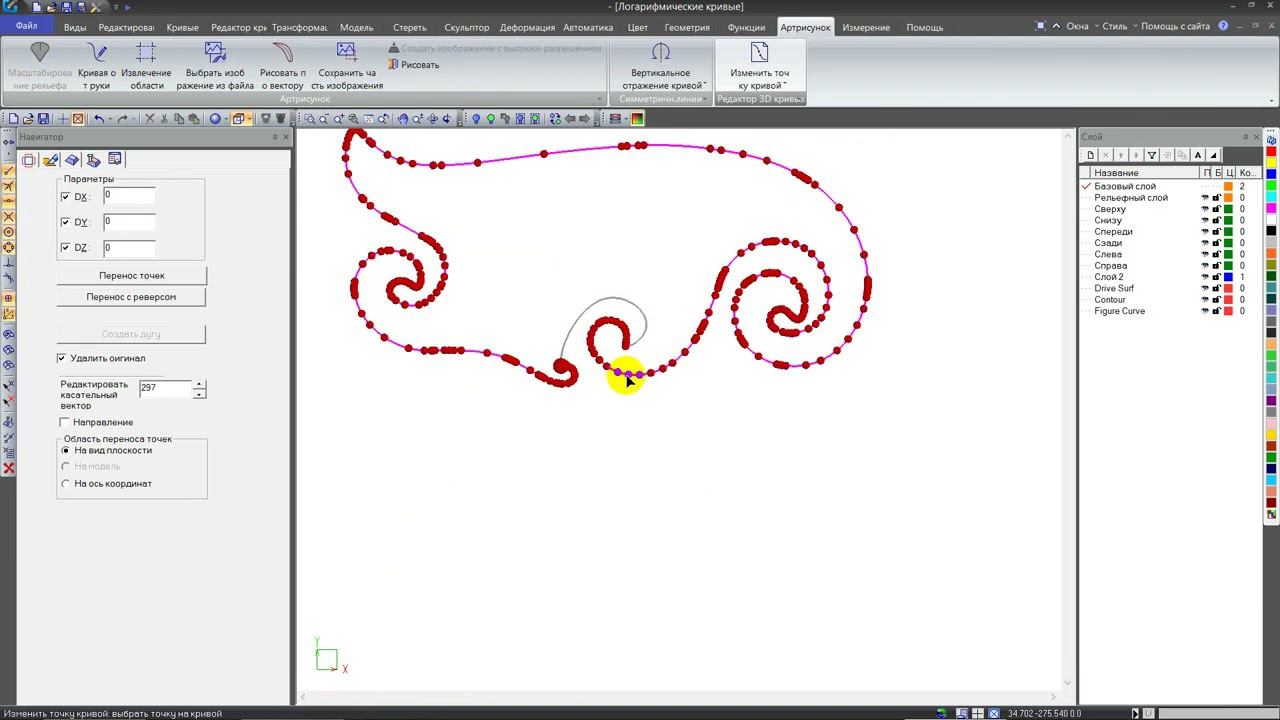Decrease tangent vector value with down stepper

pyautogui.click(x=200, y=393)
